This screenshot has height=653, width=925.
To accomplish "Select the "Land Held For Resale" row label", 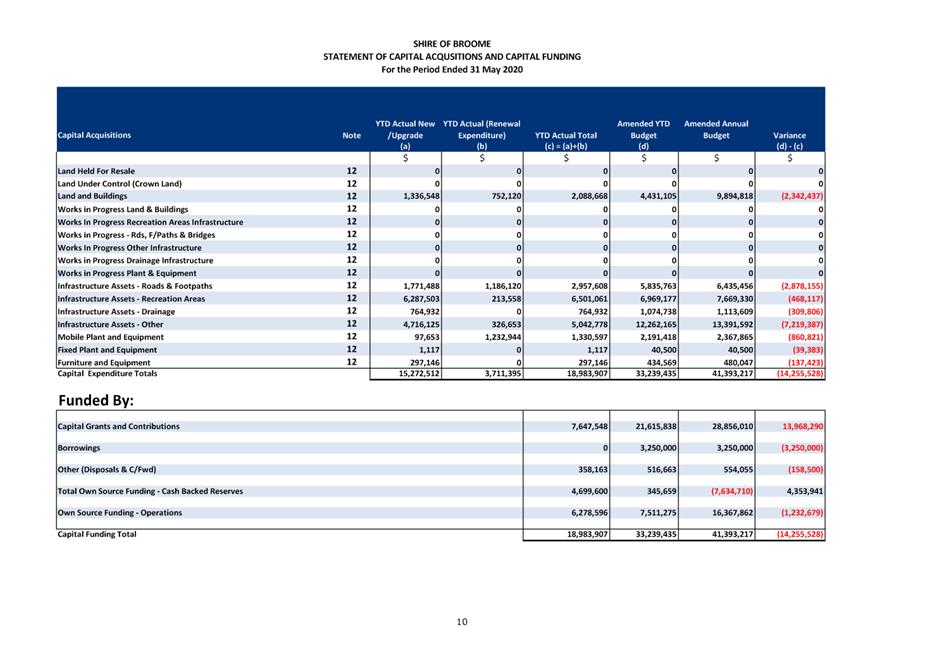I will [96, 171].
